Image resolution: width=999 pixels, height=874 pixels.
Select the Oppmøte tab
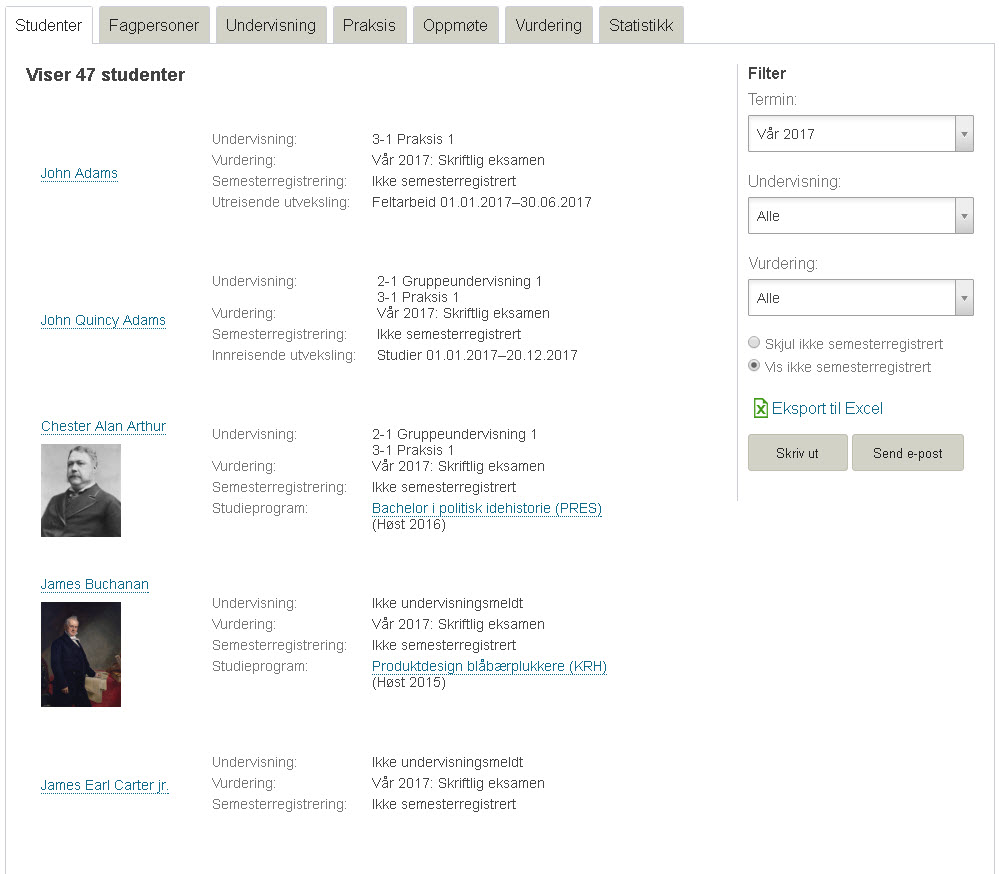(456, 25)
